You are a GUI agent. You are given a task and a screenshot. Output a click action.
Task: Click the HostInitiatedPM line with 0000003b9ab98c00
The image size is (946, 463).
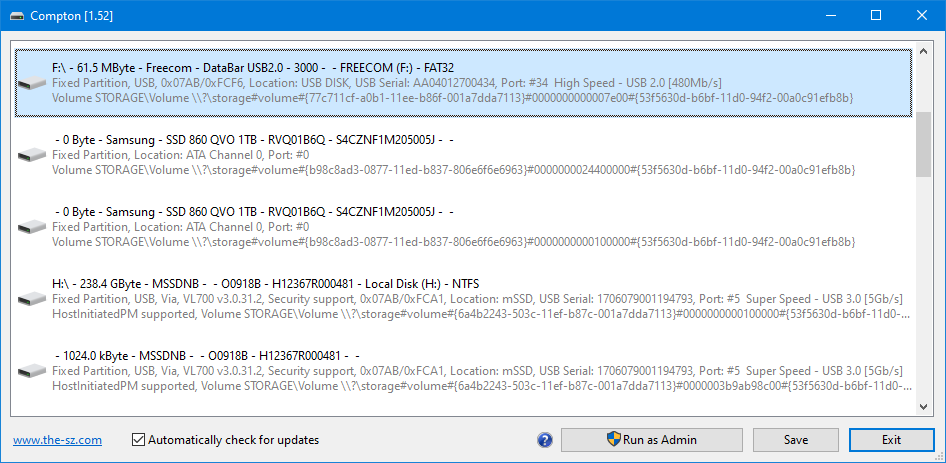tap(481, 386)
